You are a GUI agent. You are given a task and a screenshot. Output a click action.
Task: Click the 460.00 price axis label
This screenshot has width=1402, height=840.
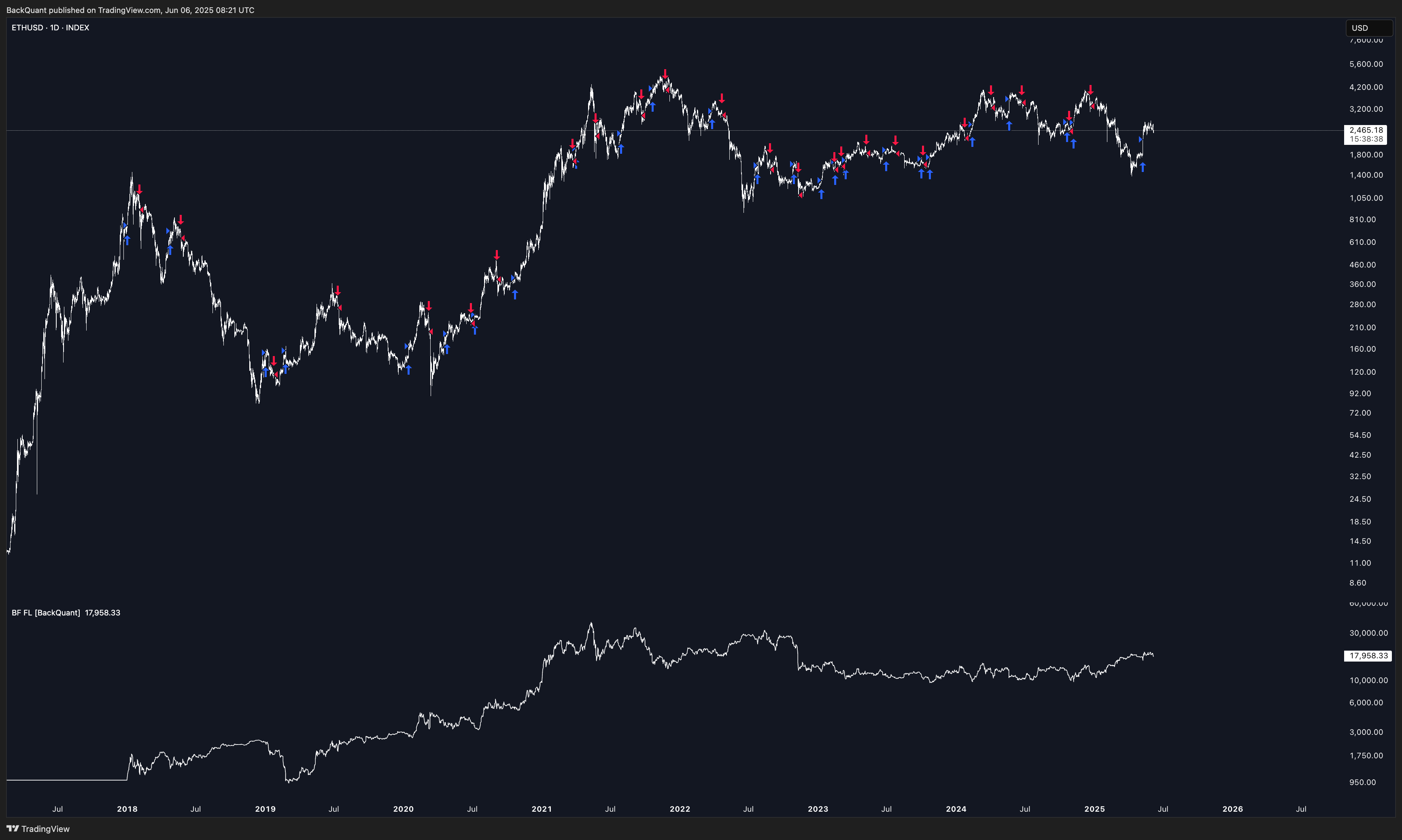pyautogui.click(x=1362, y=264)
